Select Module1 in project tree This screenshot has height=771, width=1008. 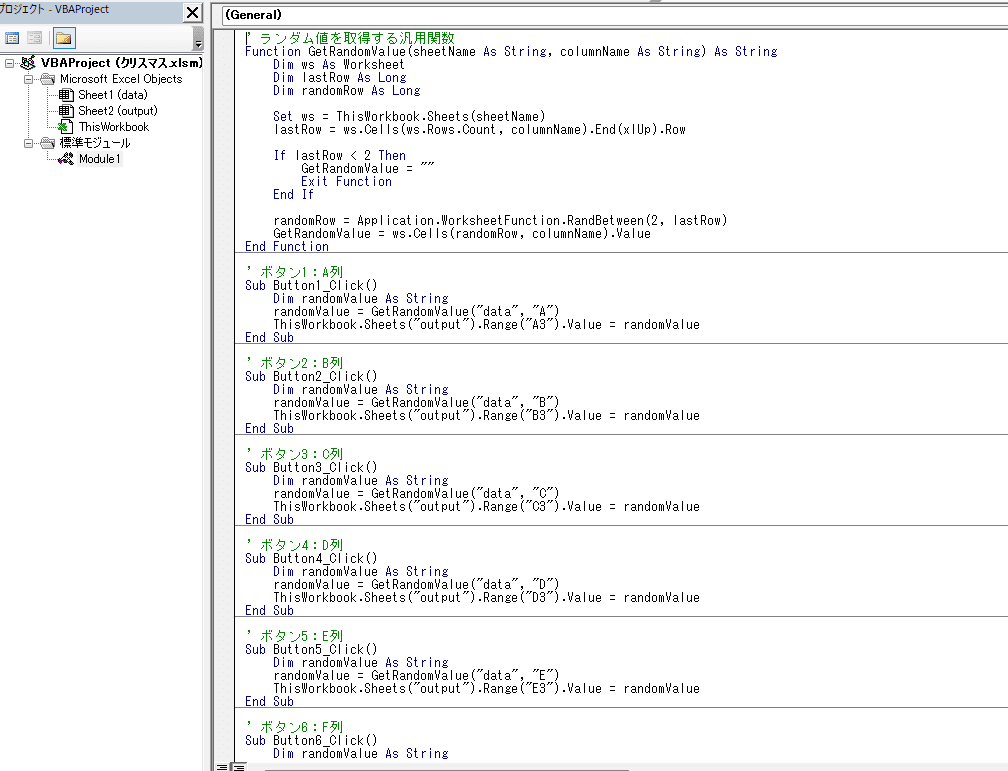click(x=99, y=159)
